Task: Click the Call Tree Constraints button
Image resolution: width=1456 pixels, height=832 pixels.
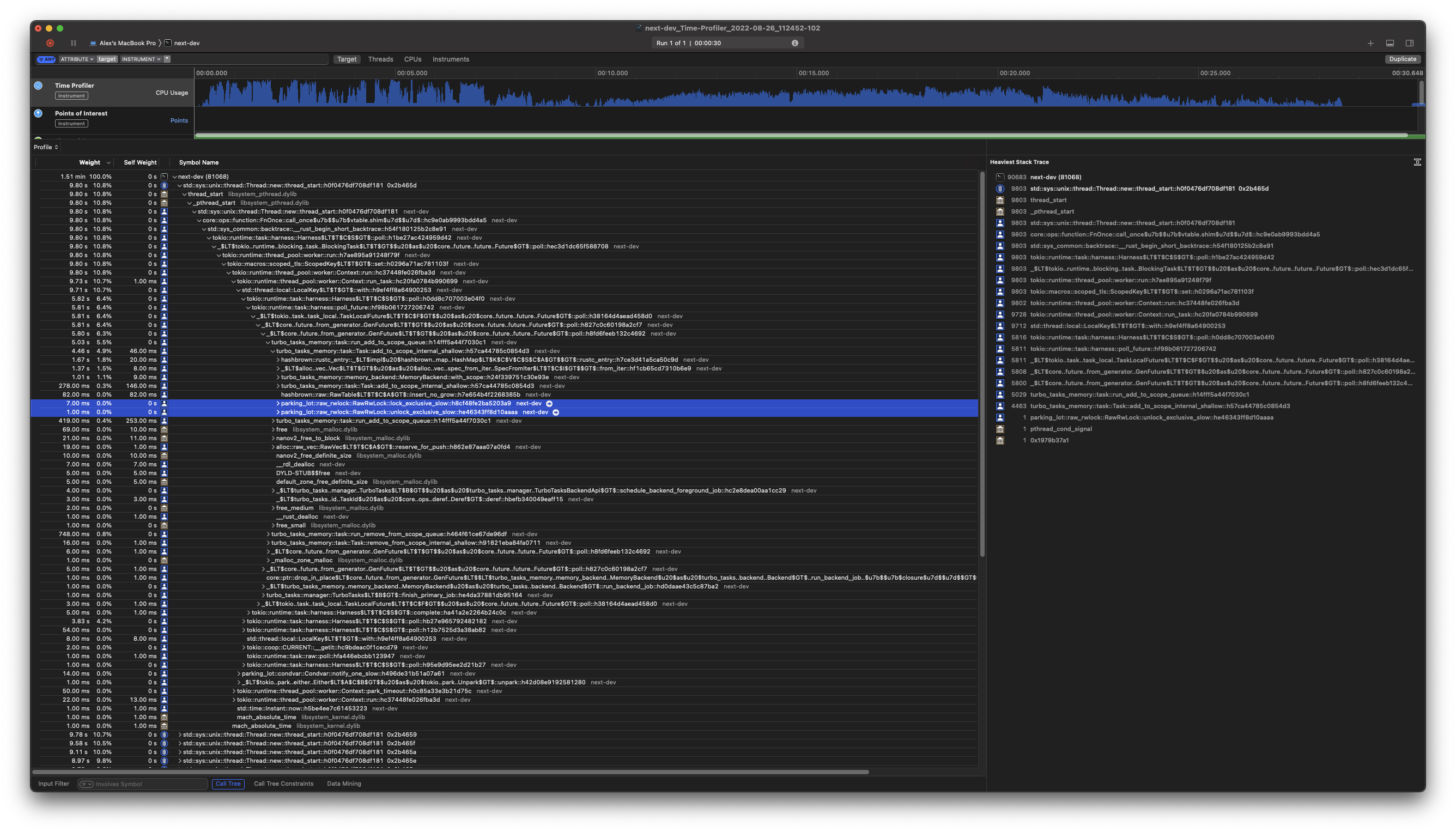Action: point(283,784)
